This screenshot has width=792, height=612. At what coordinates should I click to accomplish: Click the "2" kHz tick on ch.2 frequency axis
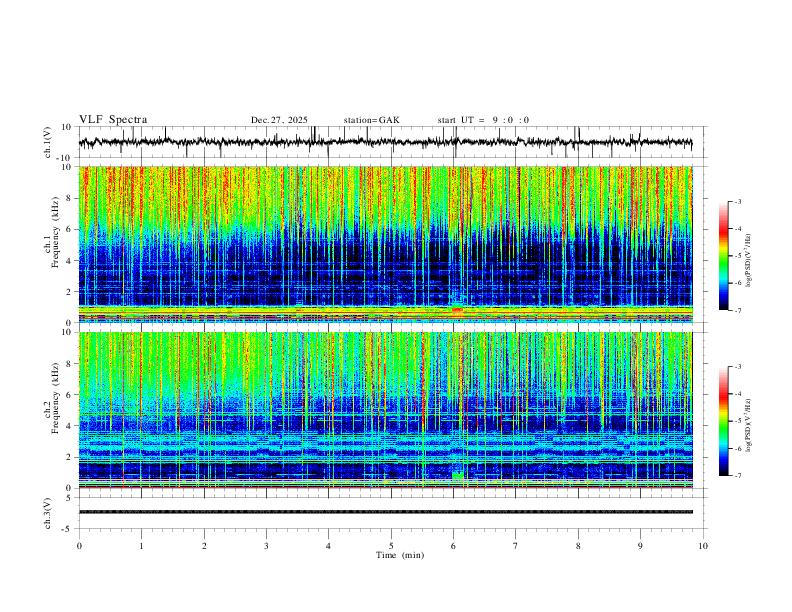(x=71, y=457)
